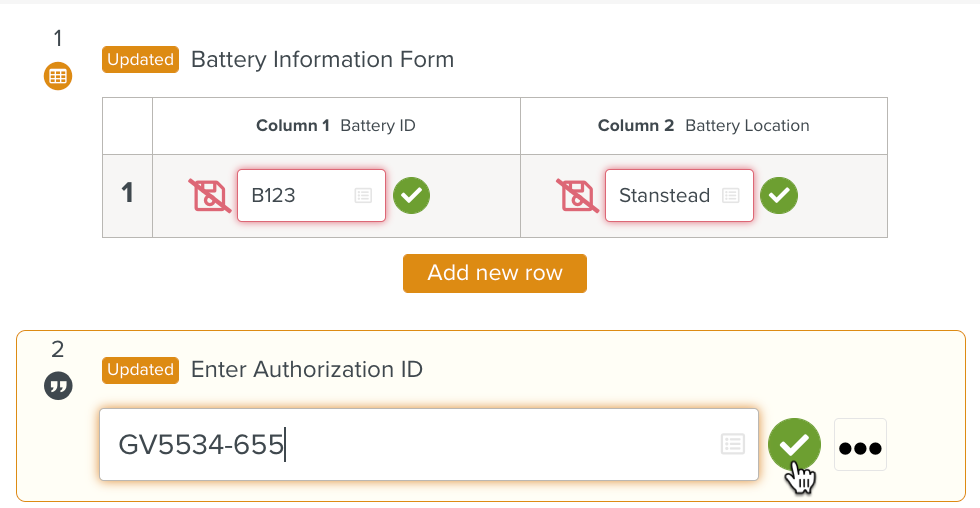Confirm Battery Location with the green checkmark
The width and height of the screenshot is (980, 508).
click(779, 196)
